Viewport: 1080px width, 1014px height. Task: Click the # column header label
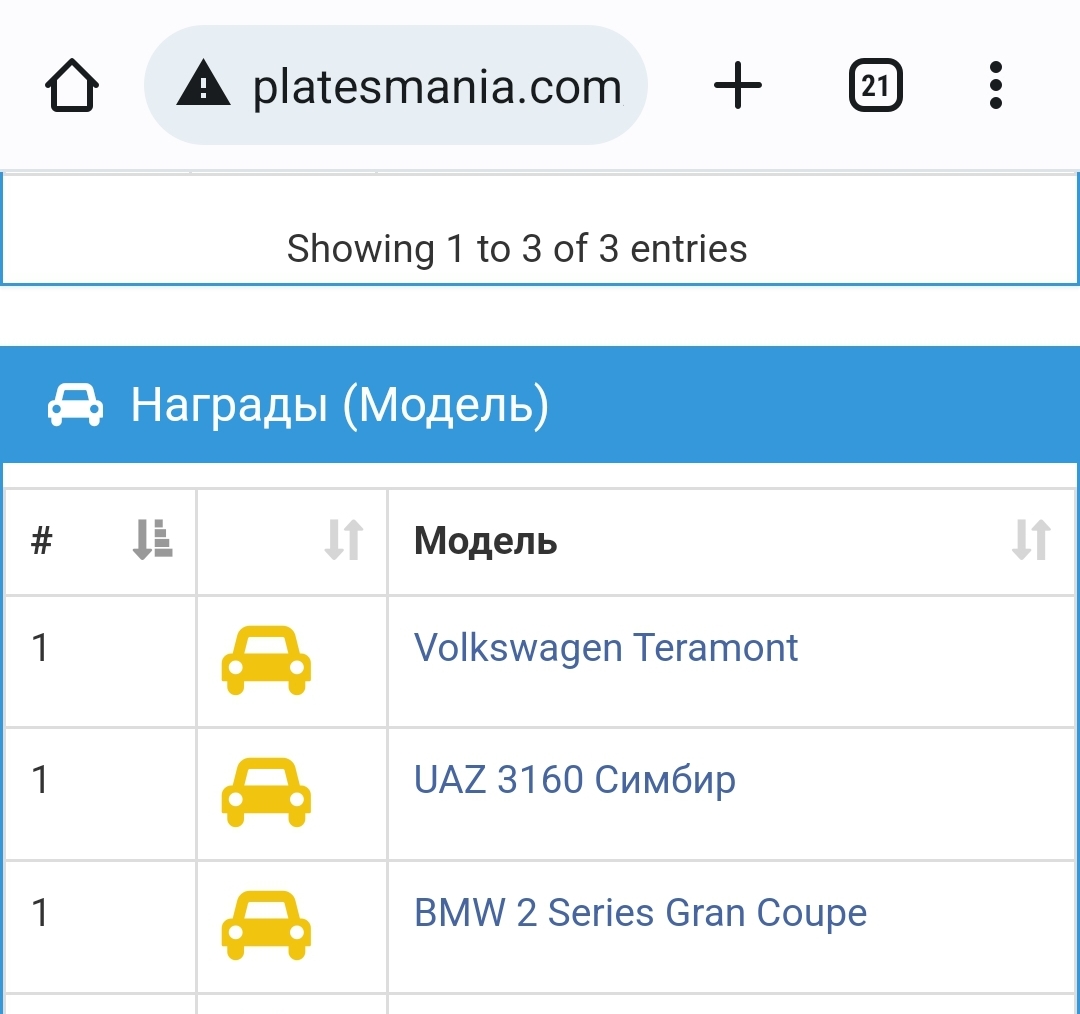click(41, 541)
